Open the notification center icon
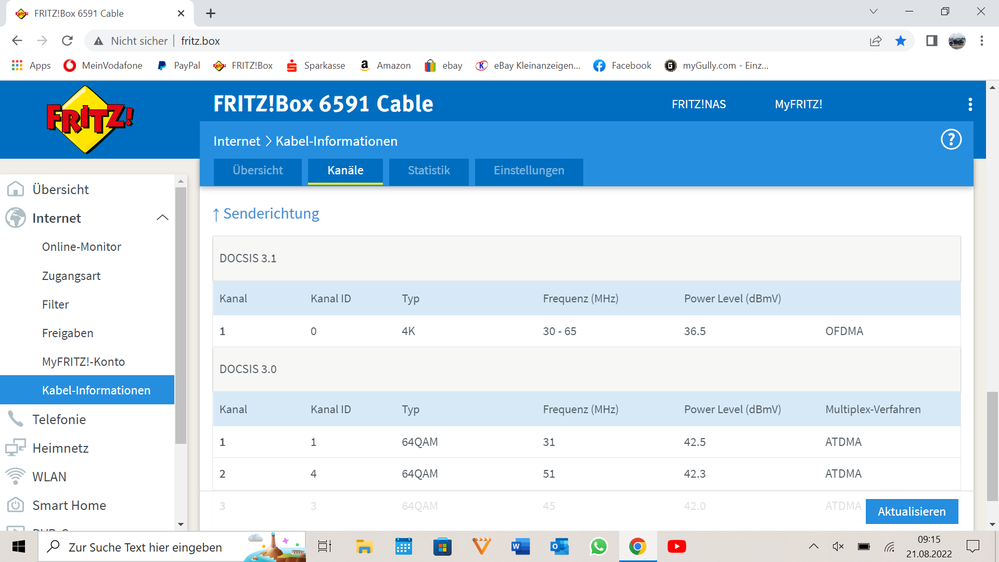Screen dimensions: 999x562 973,546
